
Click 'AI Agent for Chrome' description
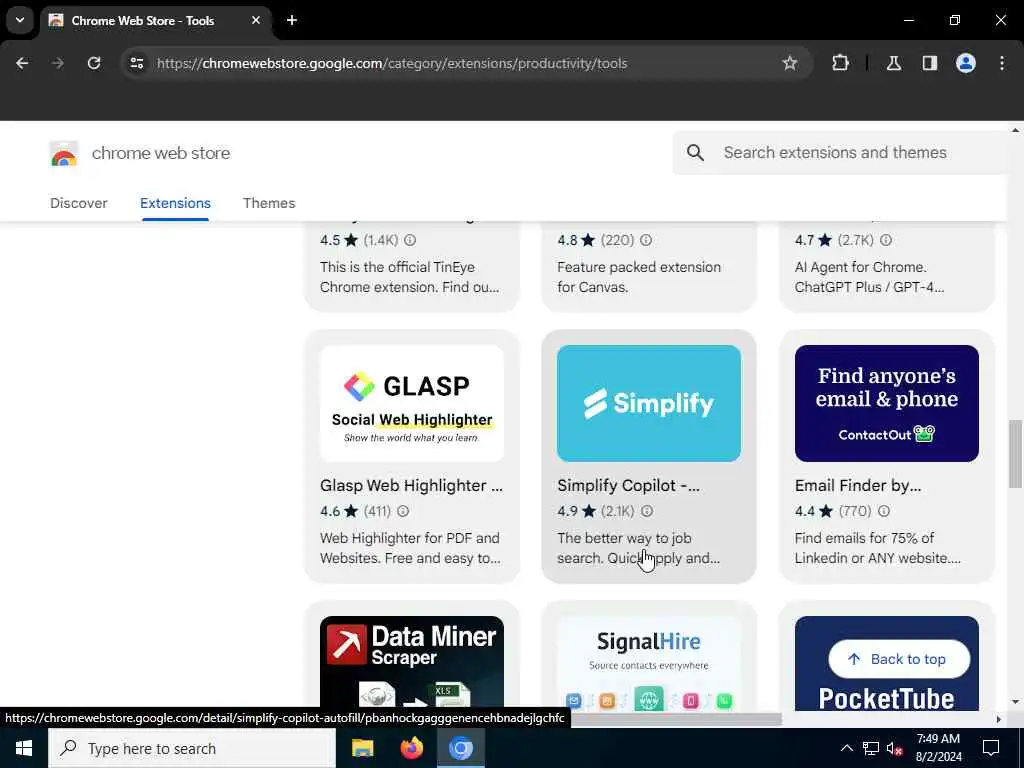coord(869,277)
